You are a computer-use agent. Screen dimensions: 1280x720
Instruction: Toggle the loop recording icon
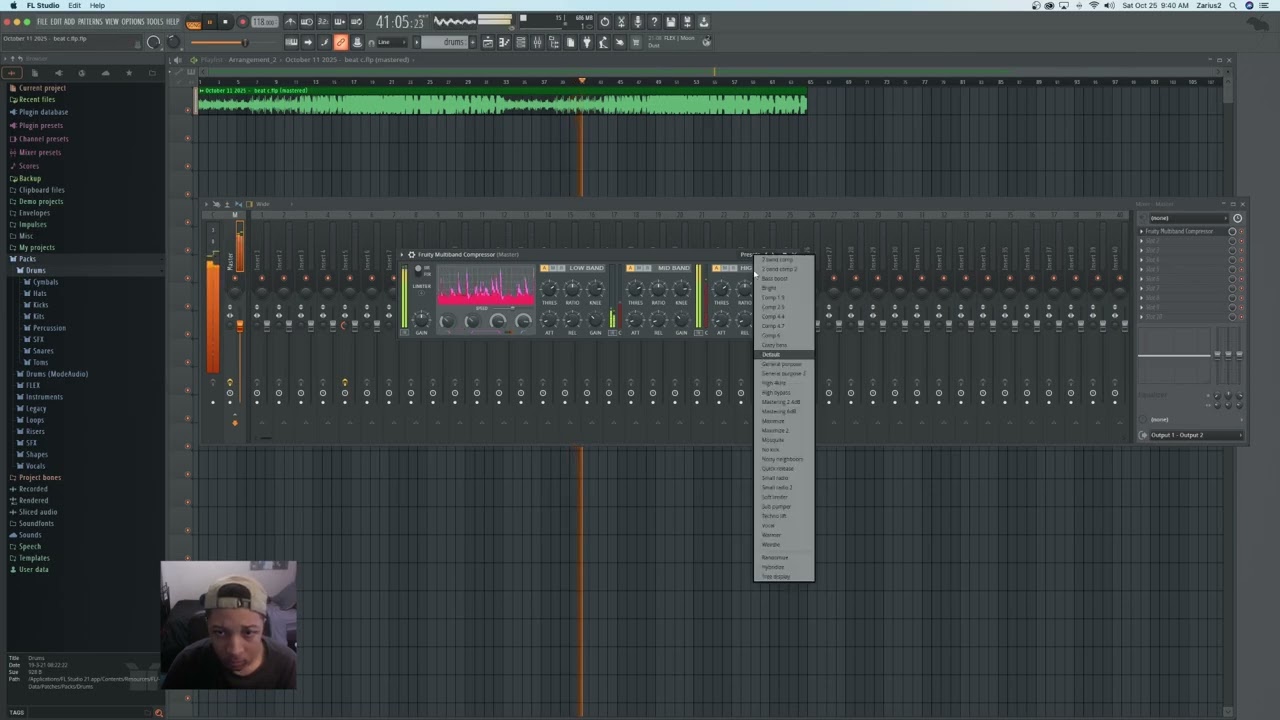click(x=356, y=21)
